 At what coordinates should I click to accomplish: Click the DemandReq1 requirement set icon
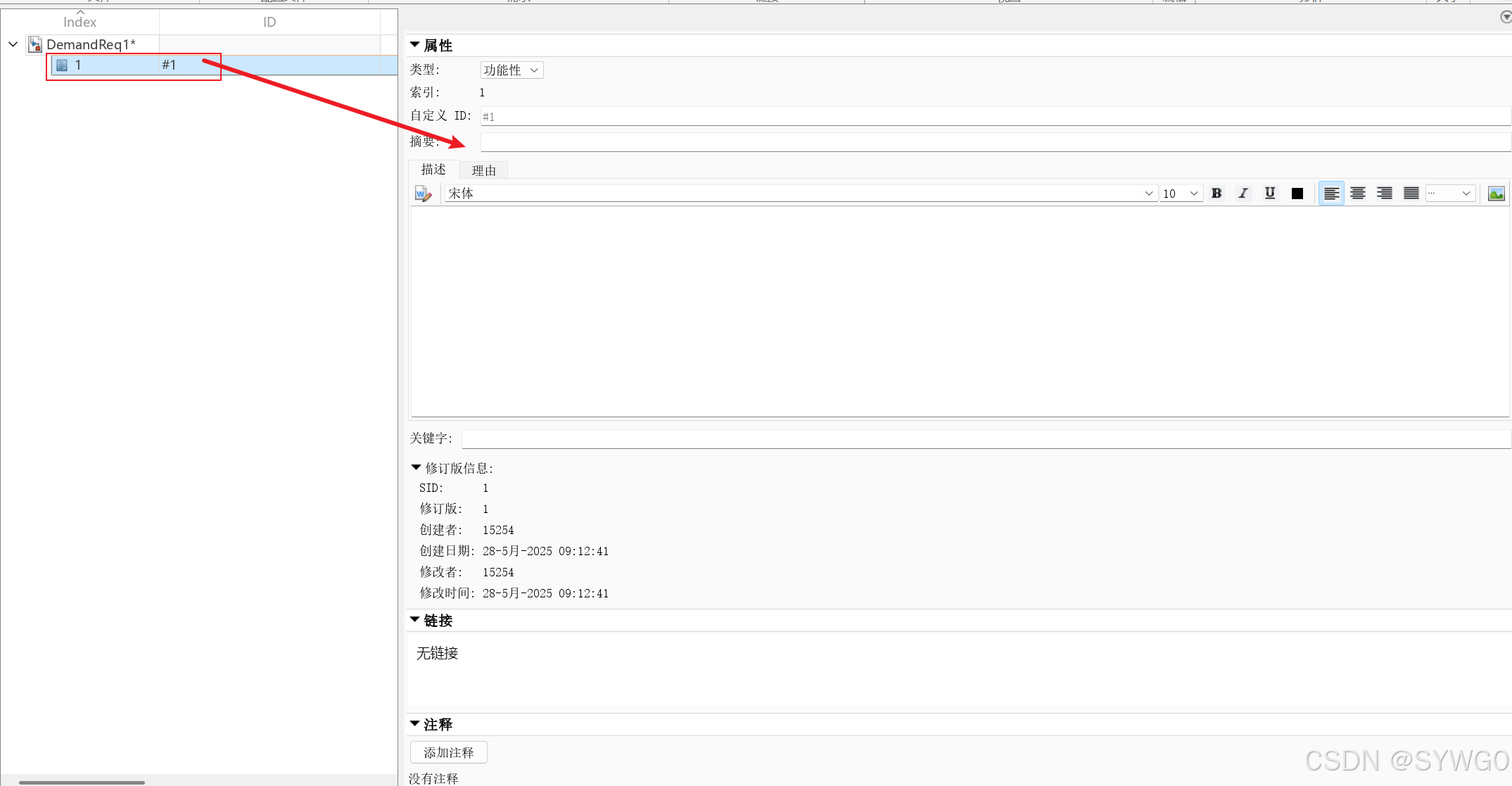click(35, 44)
